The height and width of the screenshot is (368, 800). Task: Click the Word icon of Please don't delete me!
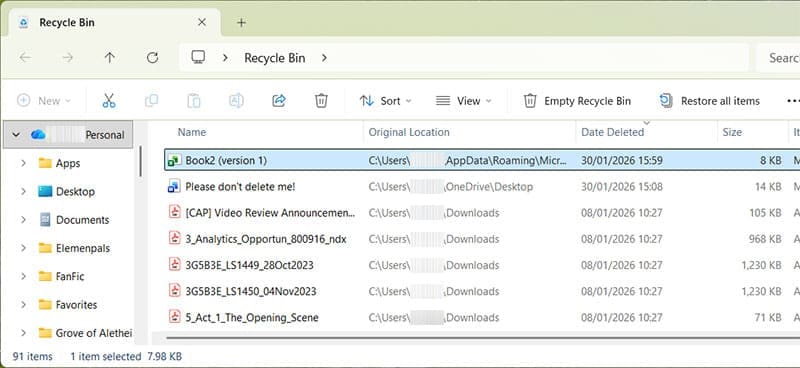click(173, 187)
